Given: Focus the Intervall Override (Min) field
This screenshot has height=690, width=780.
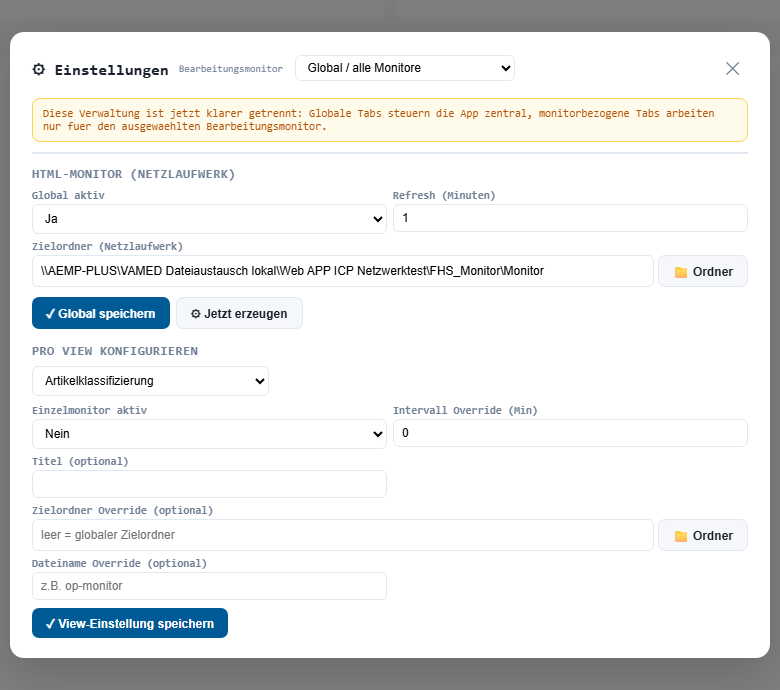Looking at the screenshot, I should tap(570, 433).
